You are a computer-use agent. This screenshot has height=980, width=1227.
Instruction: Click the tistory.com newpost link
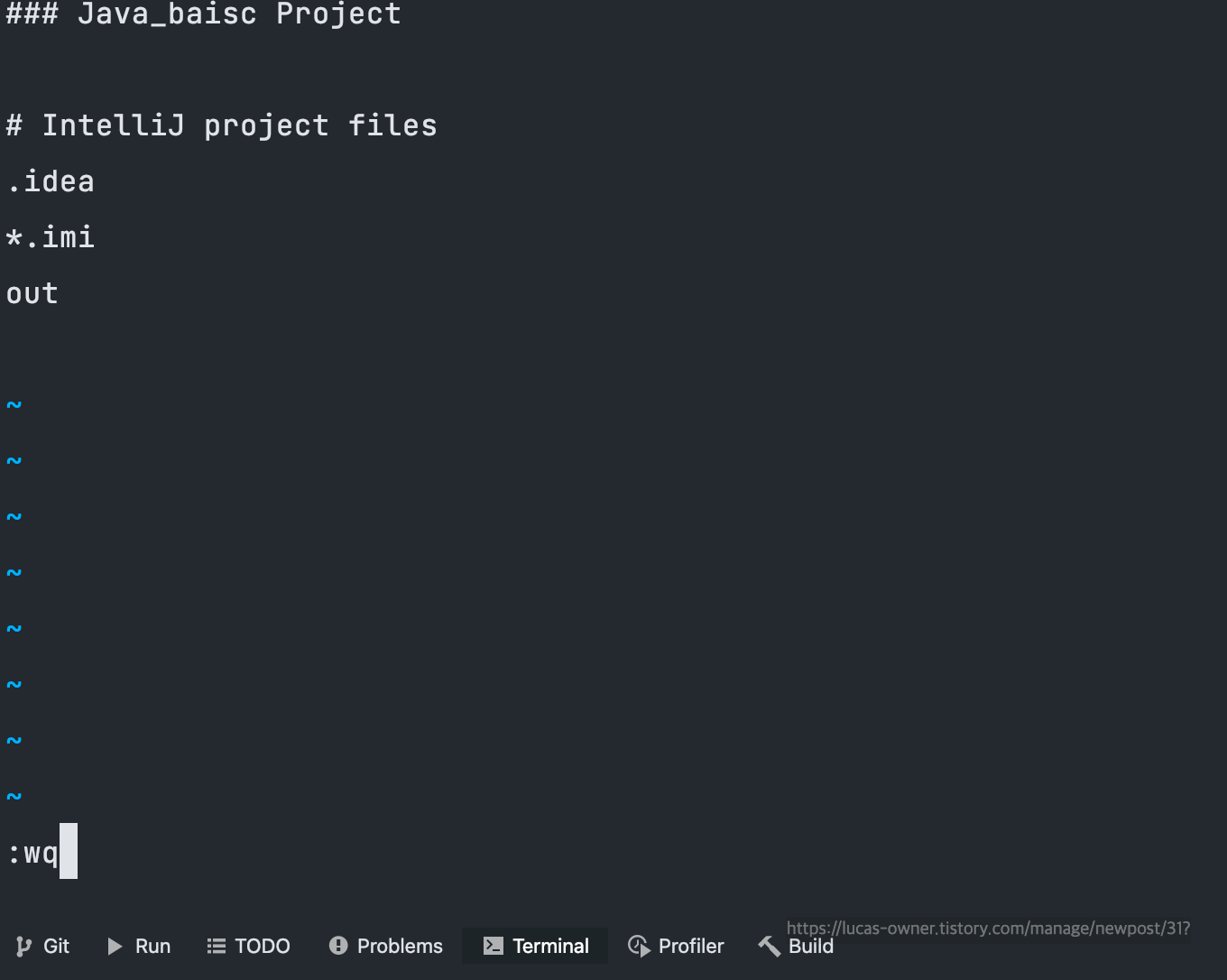(988, 928)
